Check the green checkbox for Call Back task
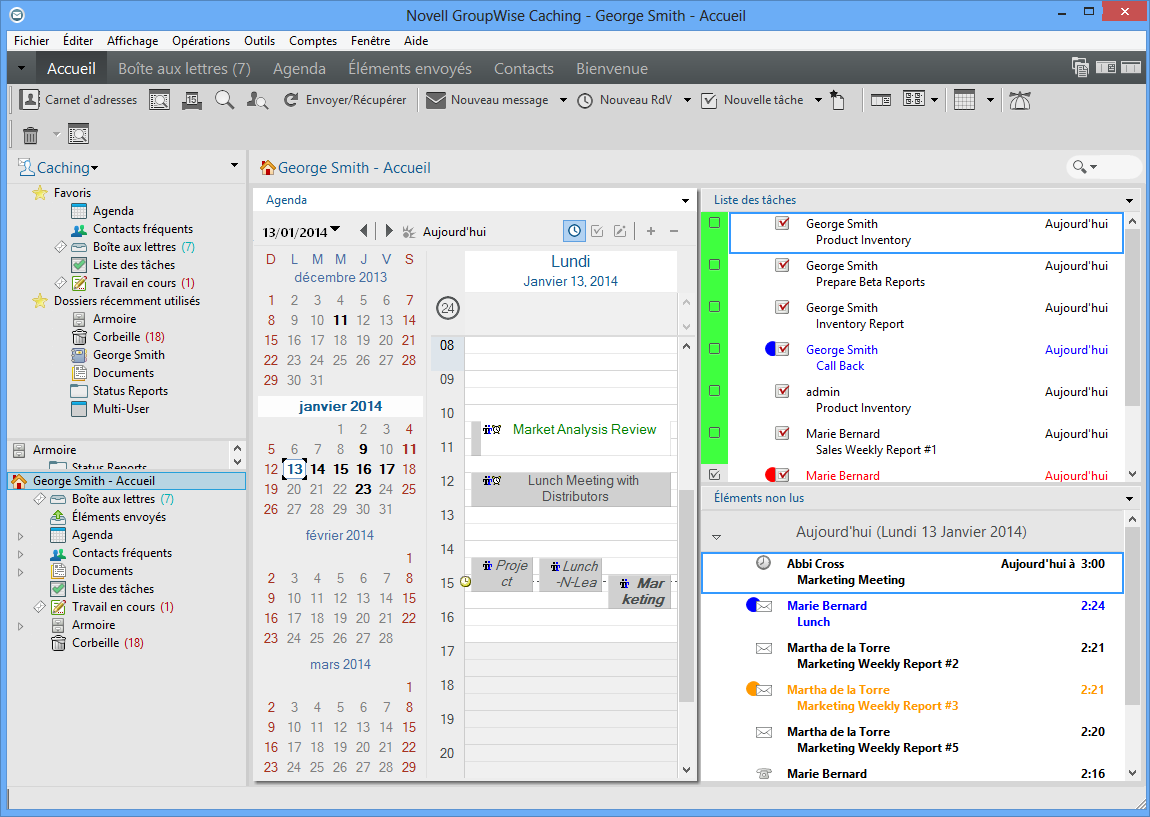This screenshot has width=1150, height=817. coord(714,348)
